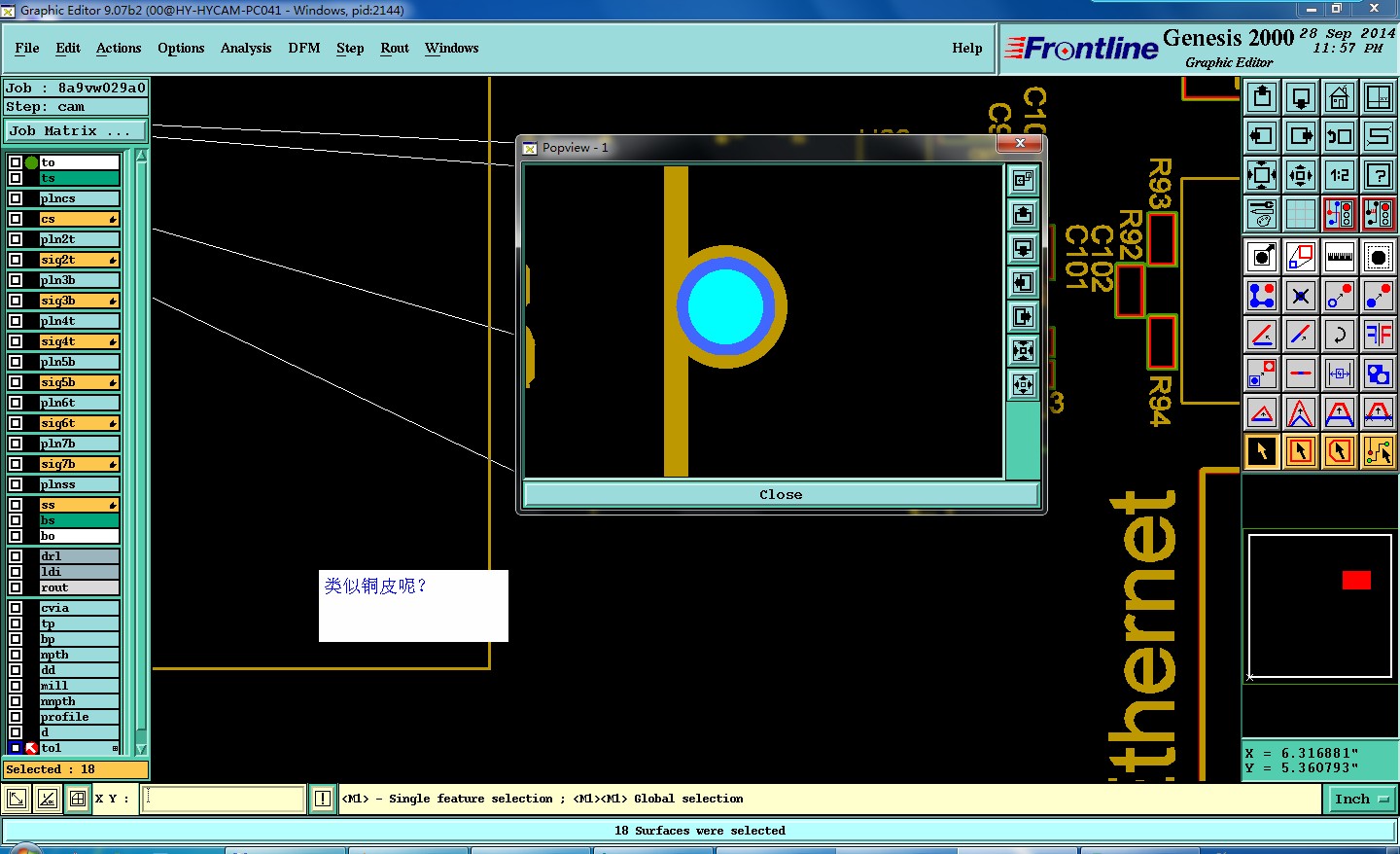Select the dashed-box black circle feature filter icon
The height and width of the screenshot is (854, 1400).
coord(1379,257)
